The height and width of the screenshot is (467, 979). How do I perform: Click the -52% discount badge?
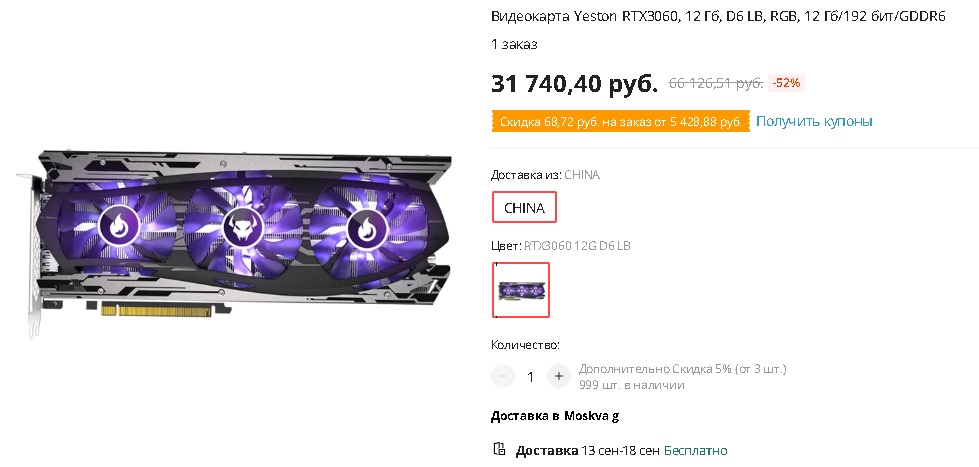[x=786, y=82]
